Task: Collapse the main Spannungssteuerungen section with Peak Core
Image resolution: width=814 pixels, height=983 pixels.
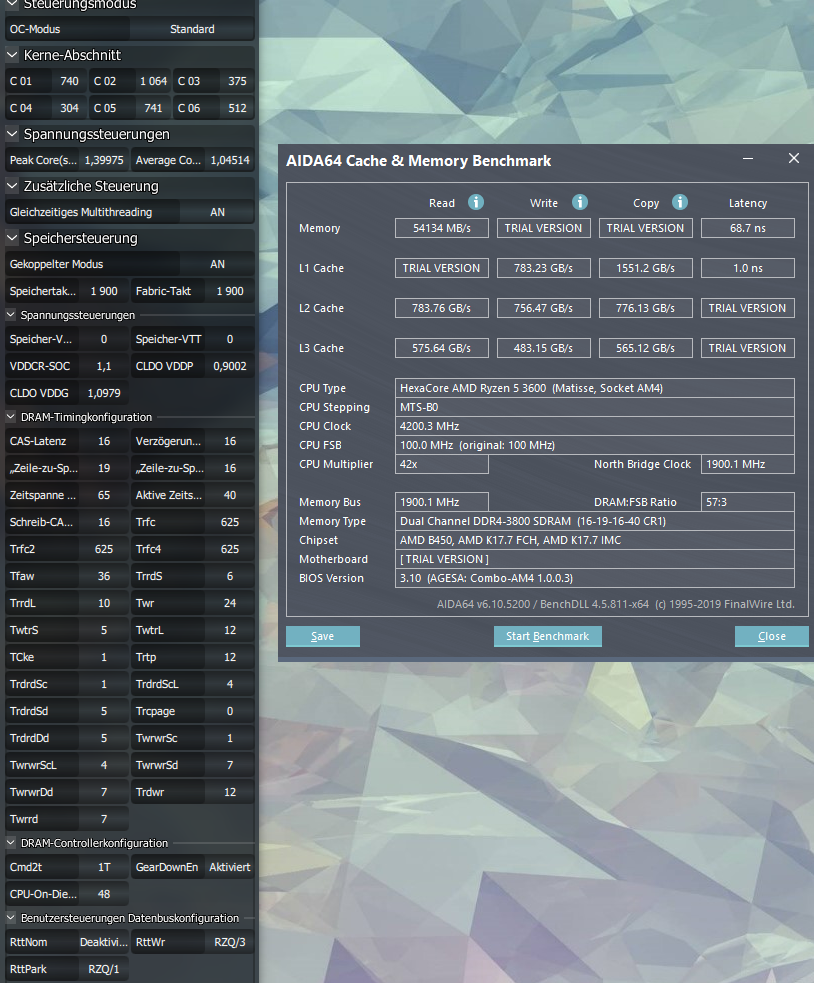Action: tap(12, 134)
